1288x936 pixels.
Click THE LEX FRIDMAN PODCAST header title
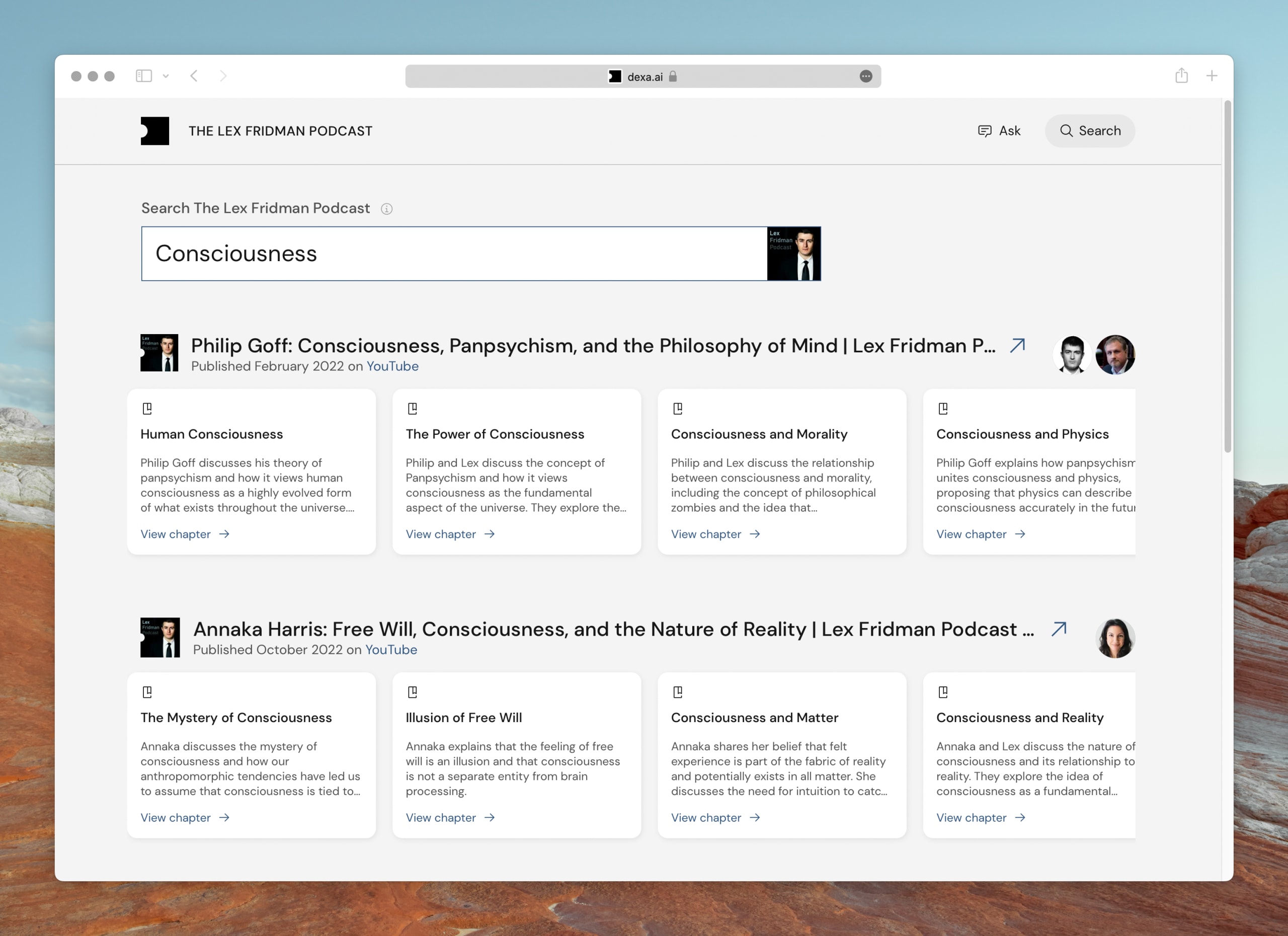click(x=280, y=131)
